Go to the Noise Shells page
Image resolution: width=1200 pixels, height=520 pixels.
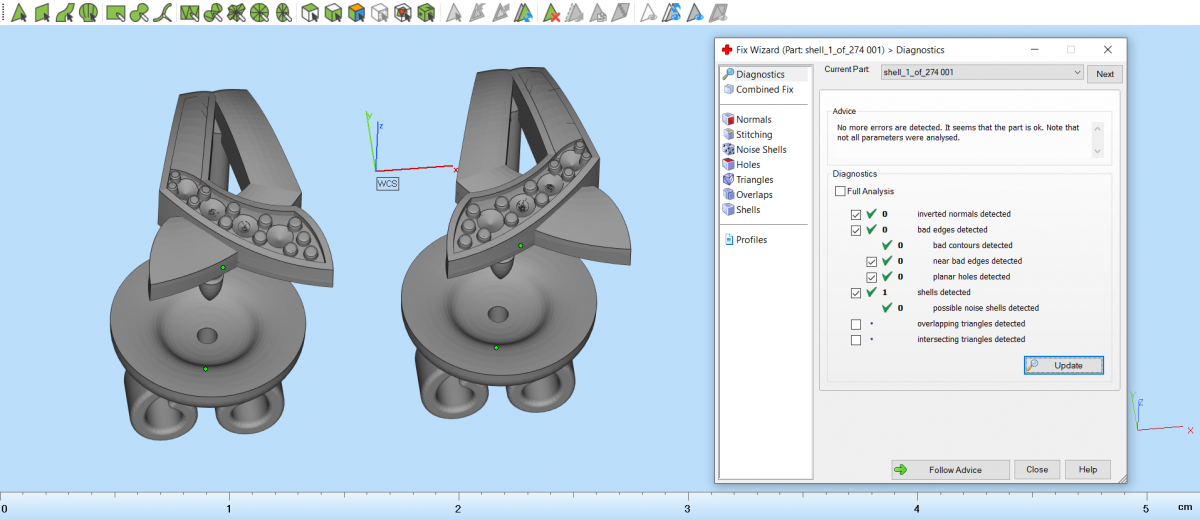(x=761, y=150)
